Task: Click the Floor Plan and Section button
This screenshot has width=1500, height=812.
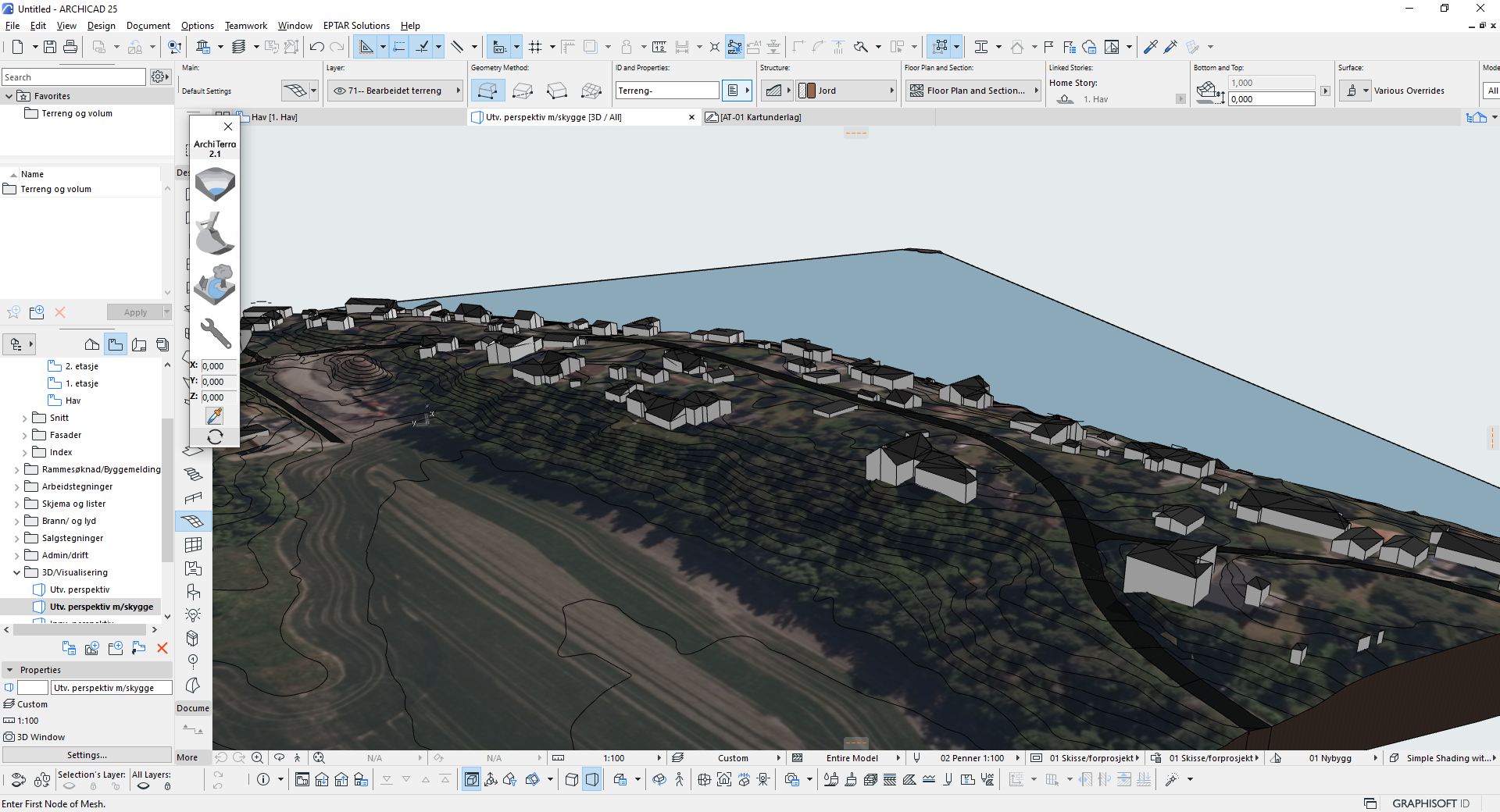Action: click(973, 91)
